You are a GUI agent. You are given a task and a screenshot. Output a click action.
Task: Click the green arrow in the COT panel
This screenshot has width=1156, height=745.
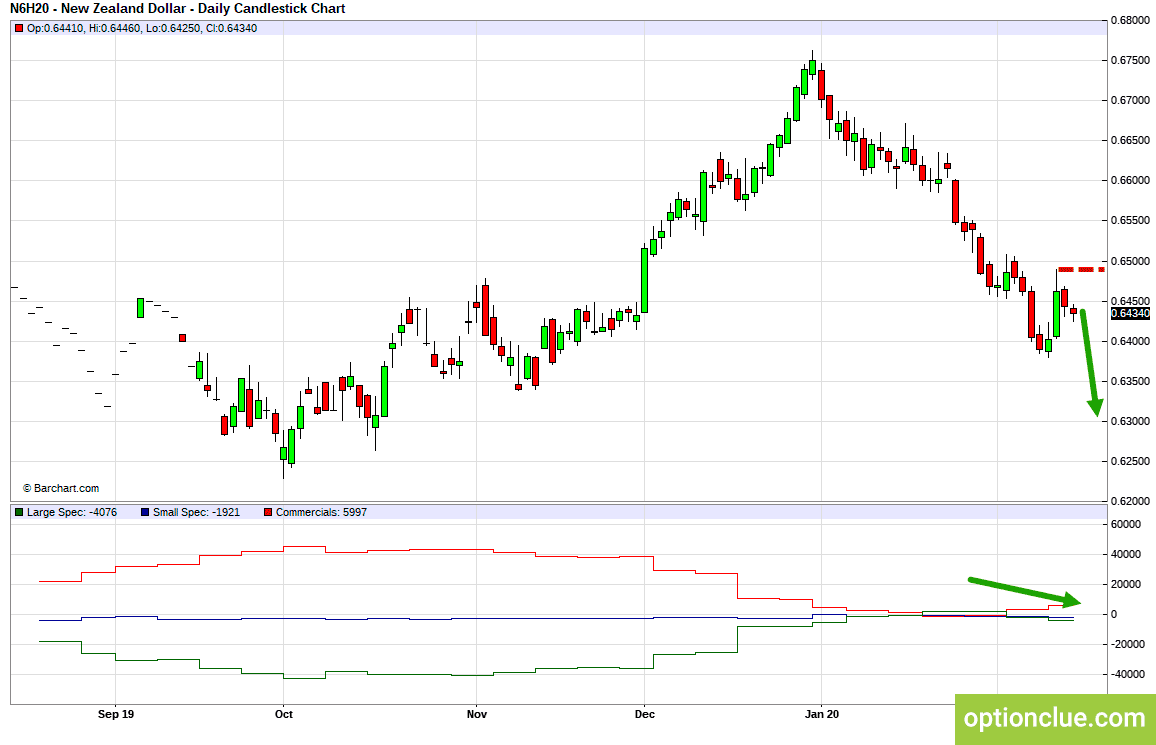tap(1025, 592)
